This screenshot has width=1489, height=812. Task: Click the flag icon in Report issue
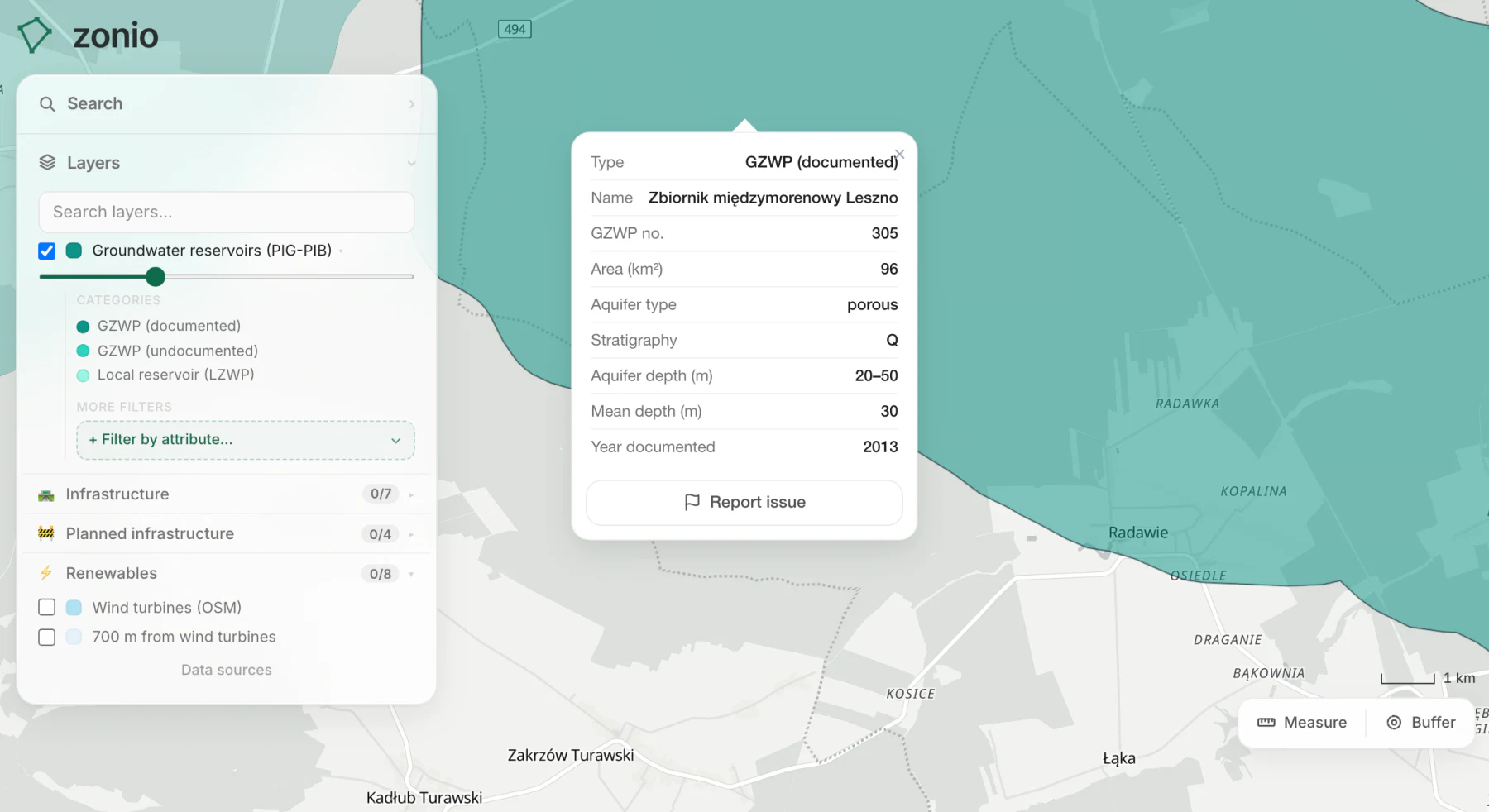pyautogui.click(x=692, y=503)
